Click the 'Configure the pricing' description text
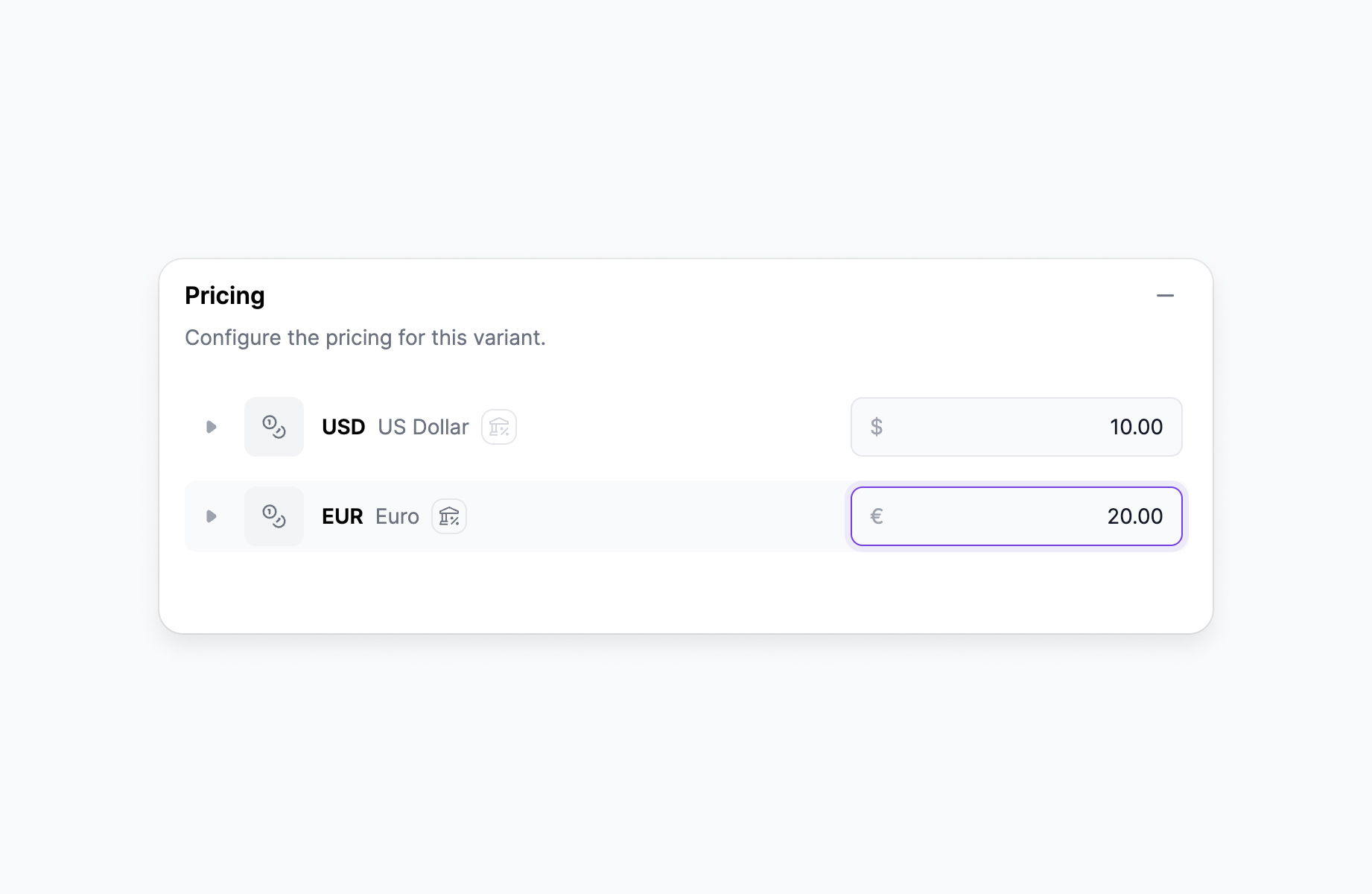This screenshot has width=1372, height=894. coord(365,337)
